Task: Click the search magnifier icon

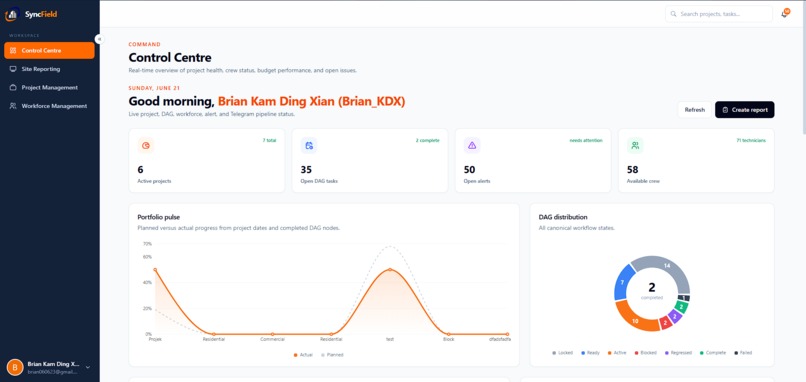Action: point(673,14)
